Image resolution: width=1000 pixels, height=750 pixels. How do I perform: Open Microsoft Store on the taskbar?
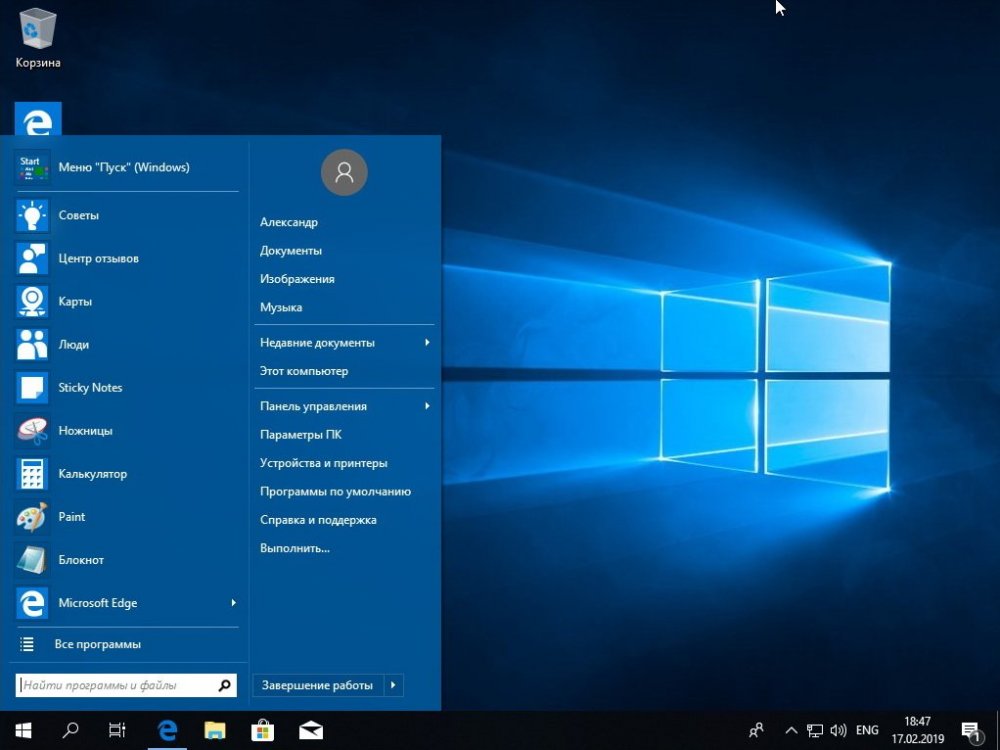pos(262,730)
